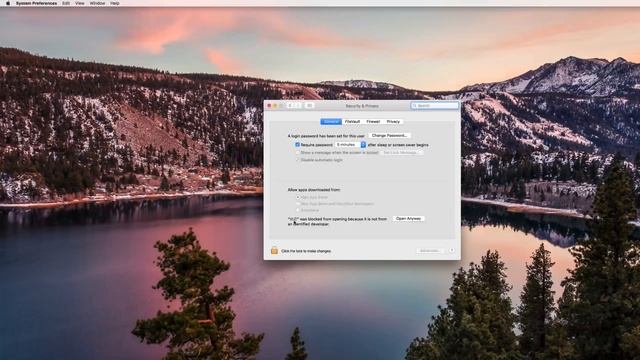
Task: Open the Edit menu
Action: 66,3
